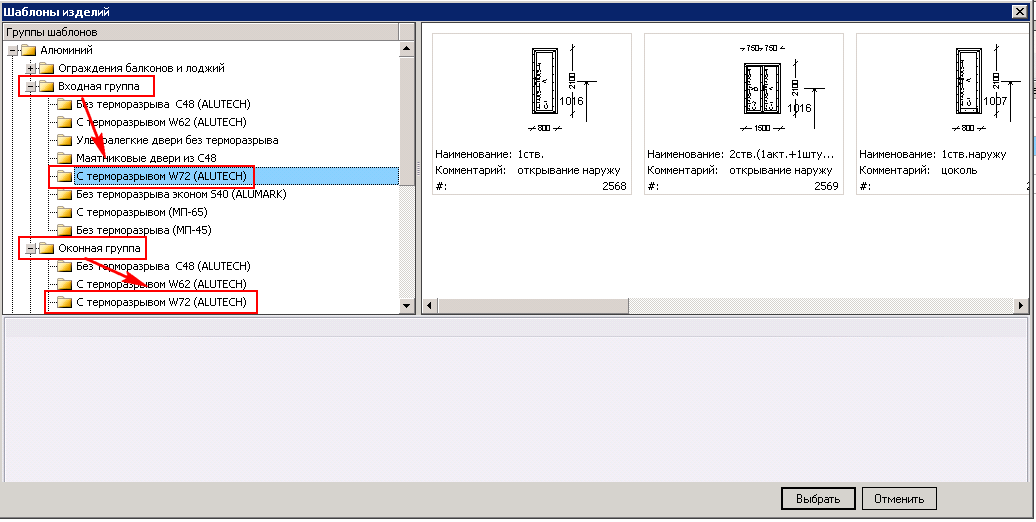Click the Отменить button
Viewport: 1036px width, 522px height.
(x=899, y=499)
